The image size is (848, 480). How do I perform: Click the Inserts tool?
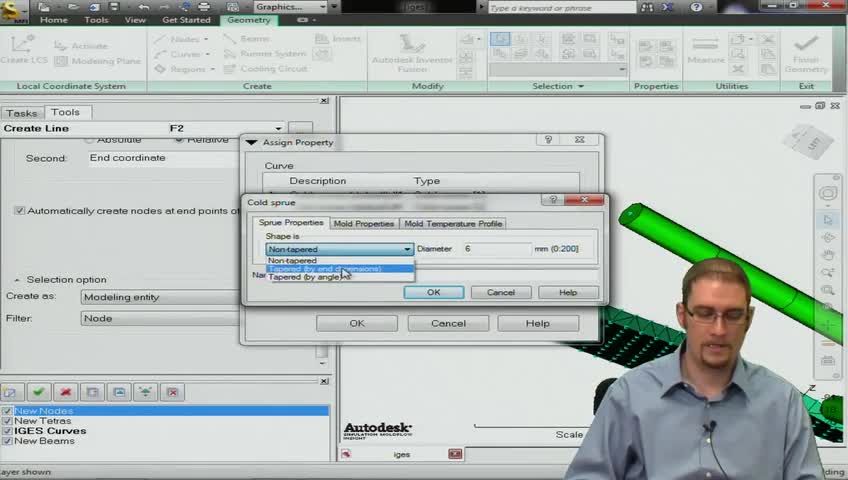coord(337,38)
